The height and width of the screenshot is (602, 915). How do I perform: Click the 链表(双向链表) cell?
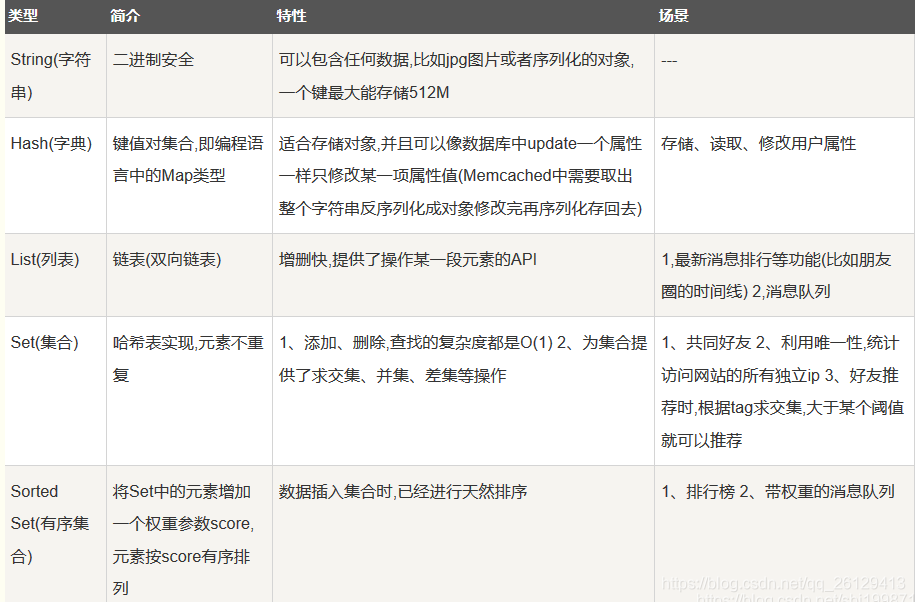[189, 275]
